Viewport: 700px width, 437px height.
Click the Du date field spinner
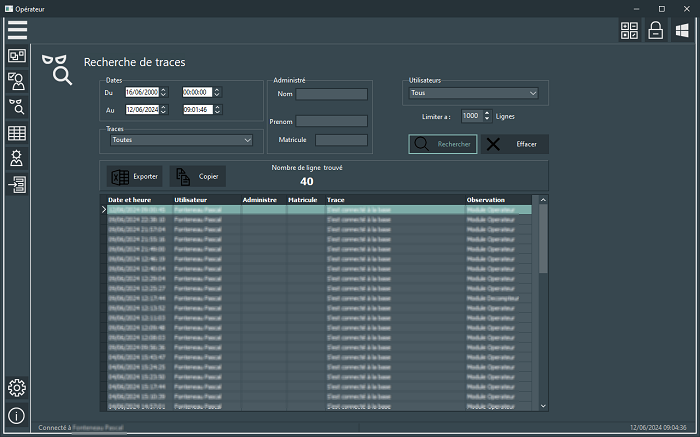point(164,92)
